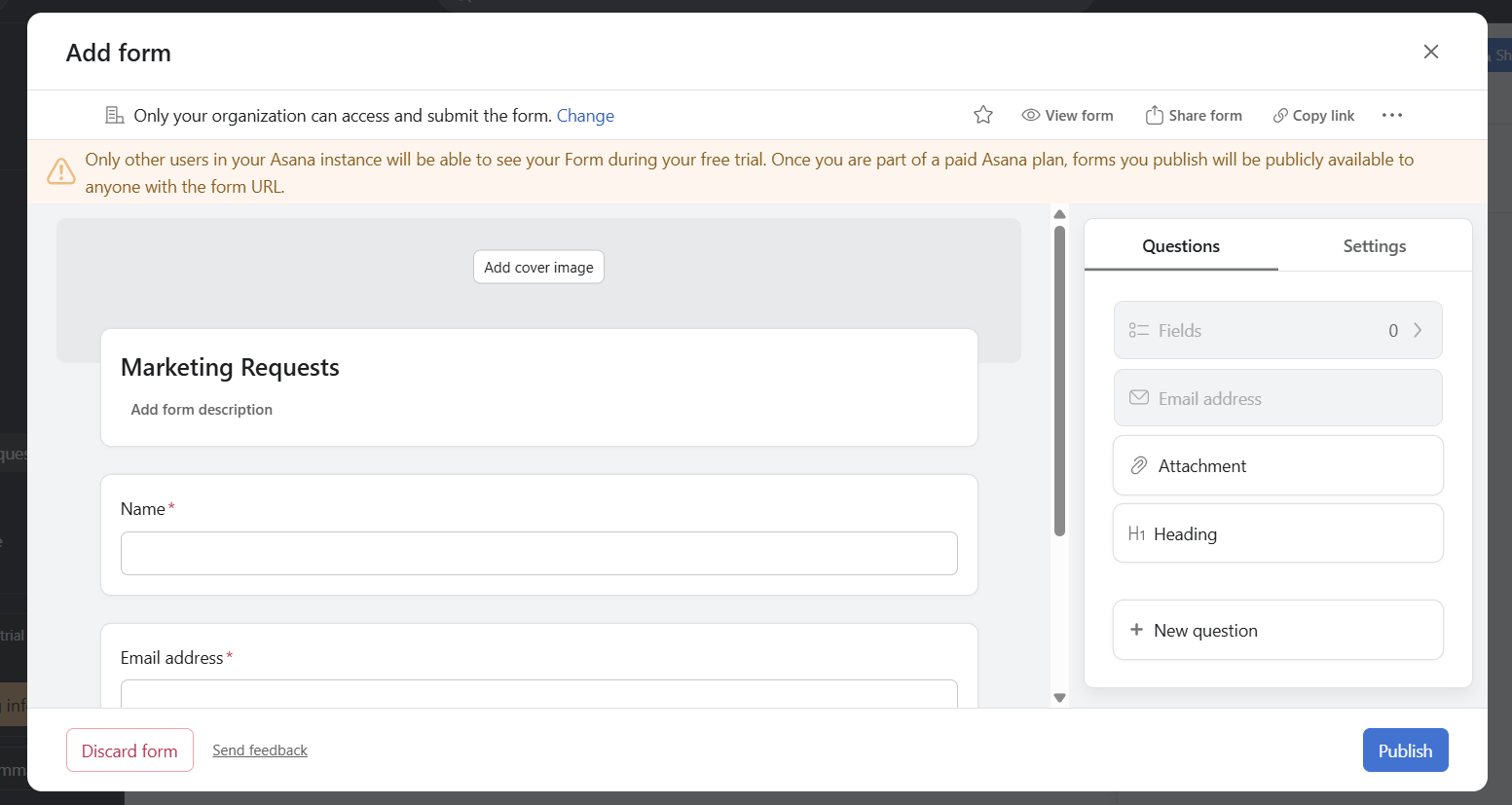The width and height of the screenshot is (1512, 805).
Task: Click the trial warning triangle icon
Action: 60,172
